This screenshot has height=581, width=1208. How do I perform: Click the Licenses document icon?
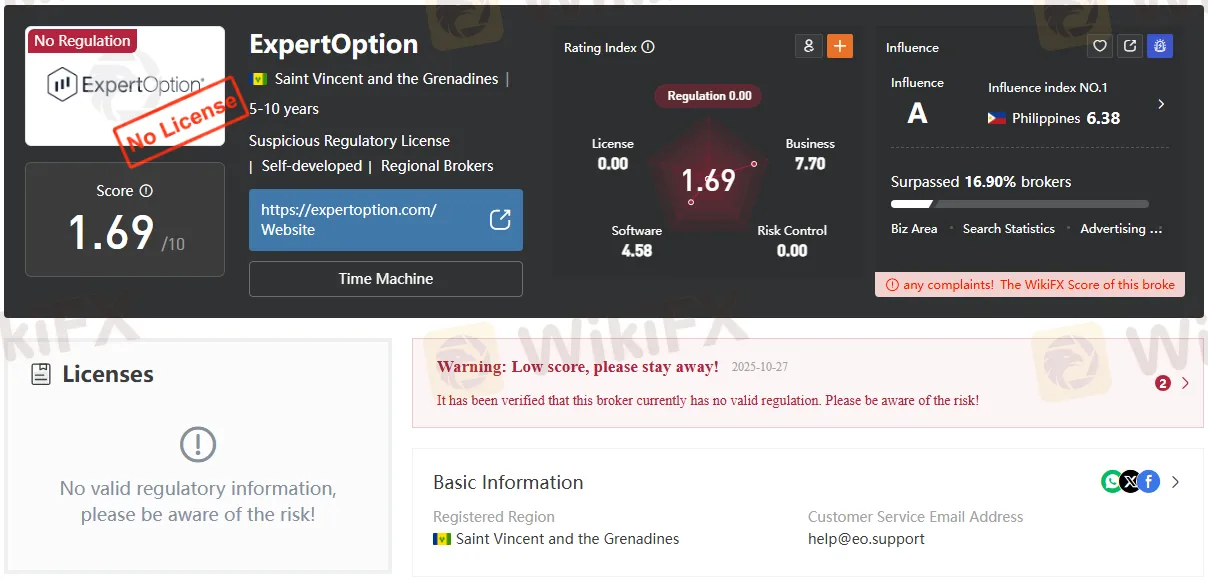(41, 374)
